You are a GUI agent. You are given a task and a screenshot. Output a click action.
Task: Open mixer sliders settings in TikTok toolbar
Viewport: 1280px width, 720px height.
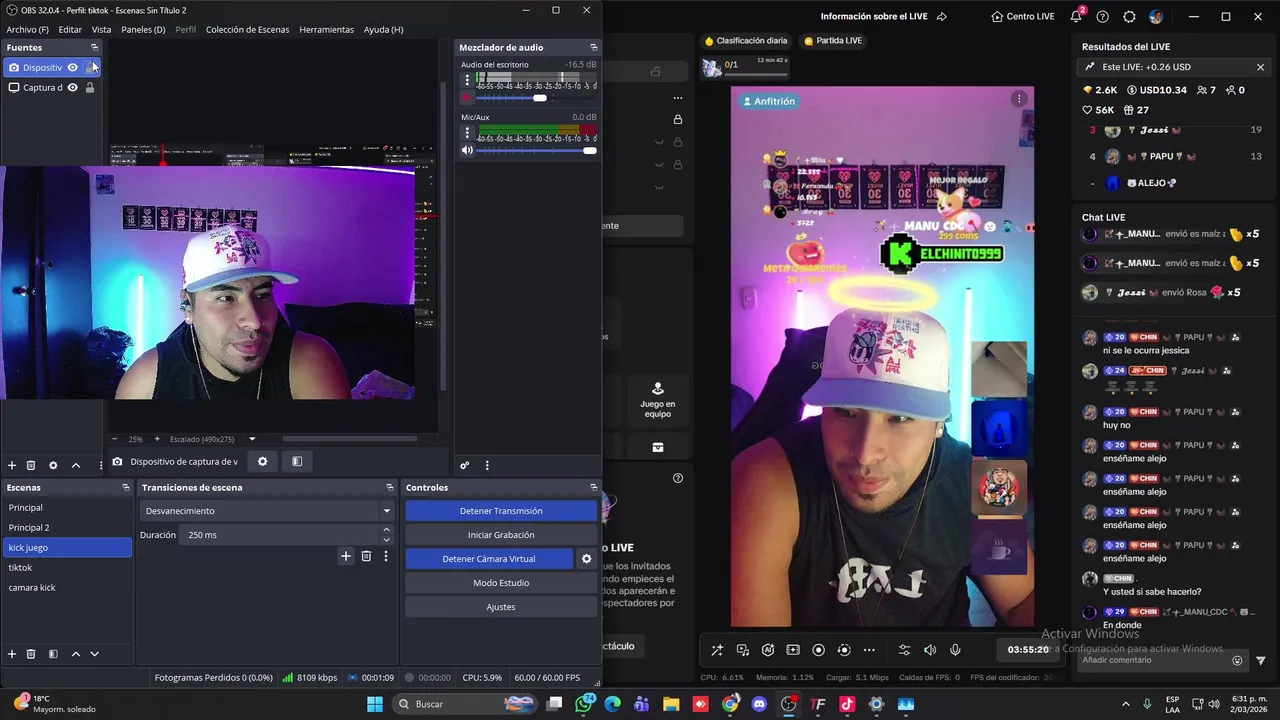[x=905, y=650]
